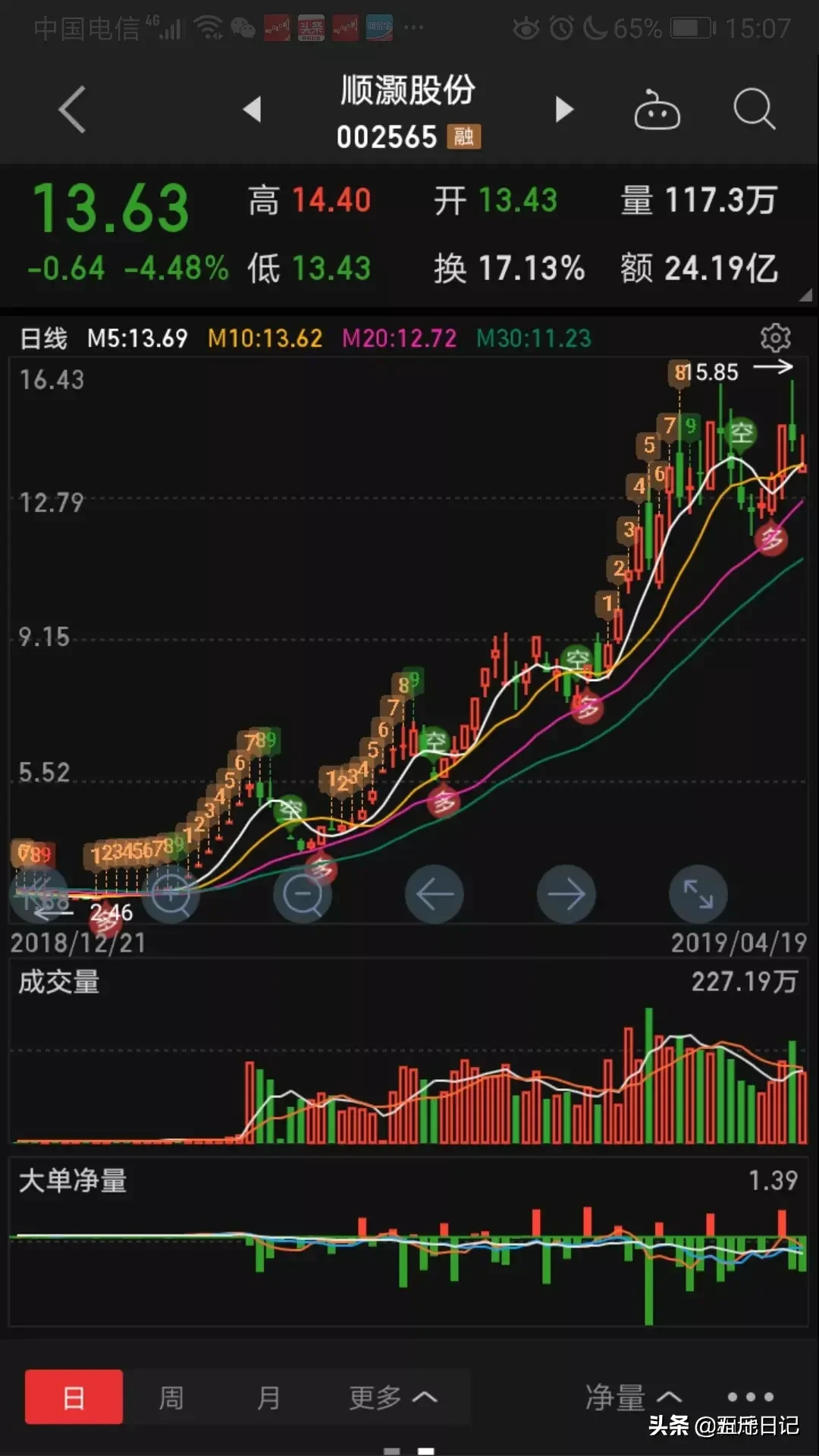Tap the end date 2019/04/19
This screenshot has width=819, height=1456.
tap(739, 942)
